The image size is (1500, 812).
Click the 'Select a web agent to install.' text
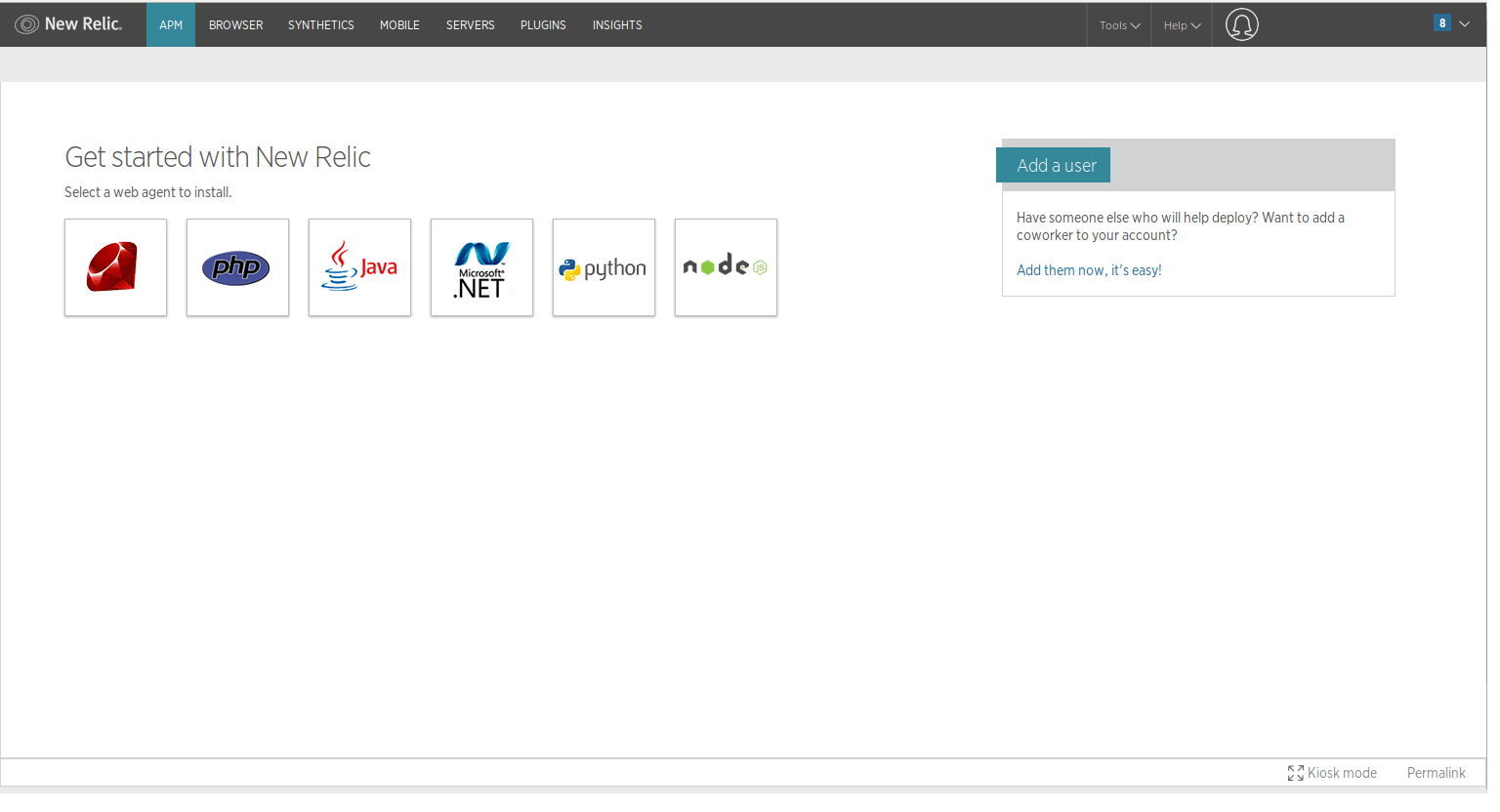(x=148, y=192)
